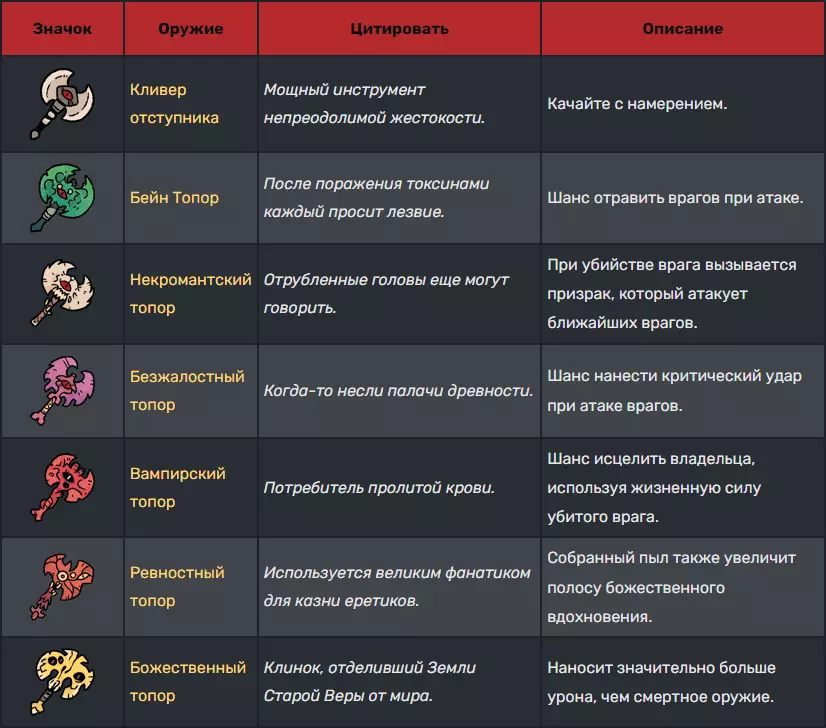Screen dimensions: 826x728
Task: Follow the Божественный топор link
Action: 188,682
